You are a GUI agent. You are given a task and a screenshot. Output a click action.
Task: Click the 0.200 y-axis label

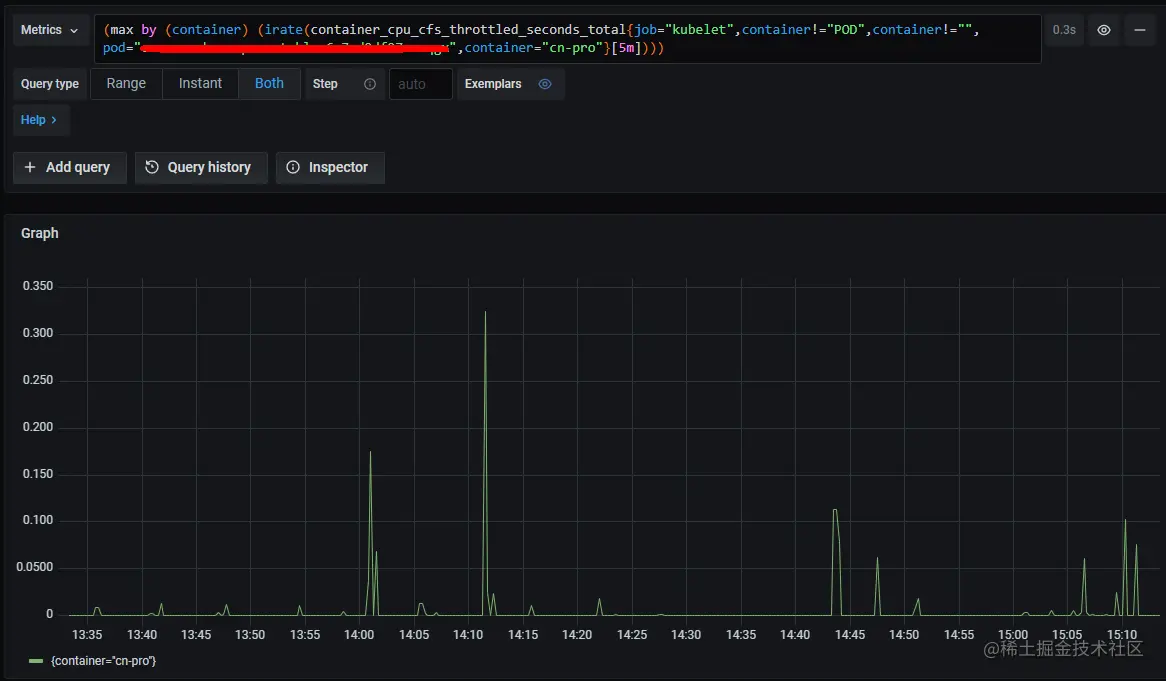(x=38, y=427)
